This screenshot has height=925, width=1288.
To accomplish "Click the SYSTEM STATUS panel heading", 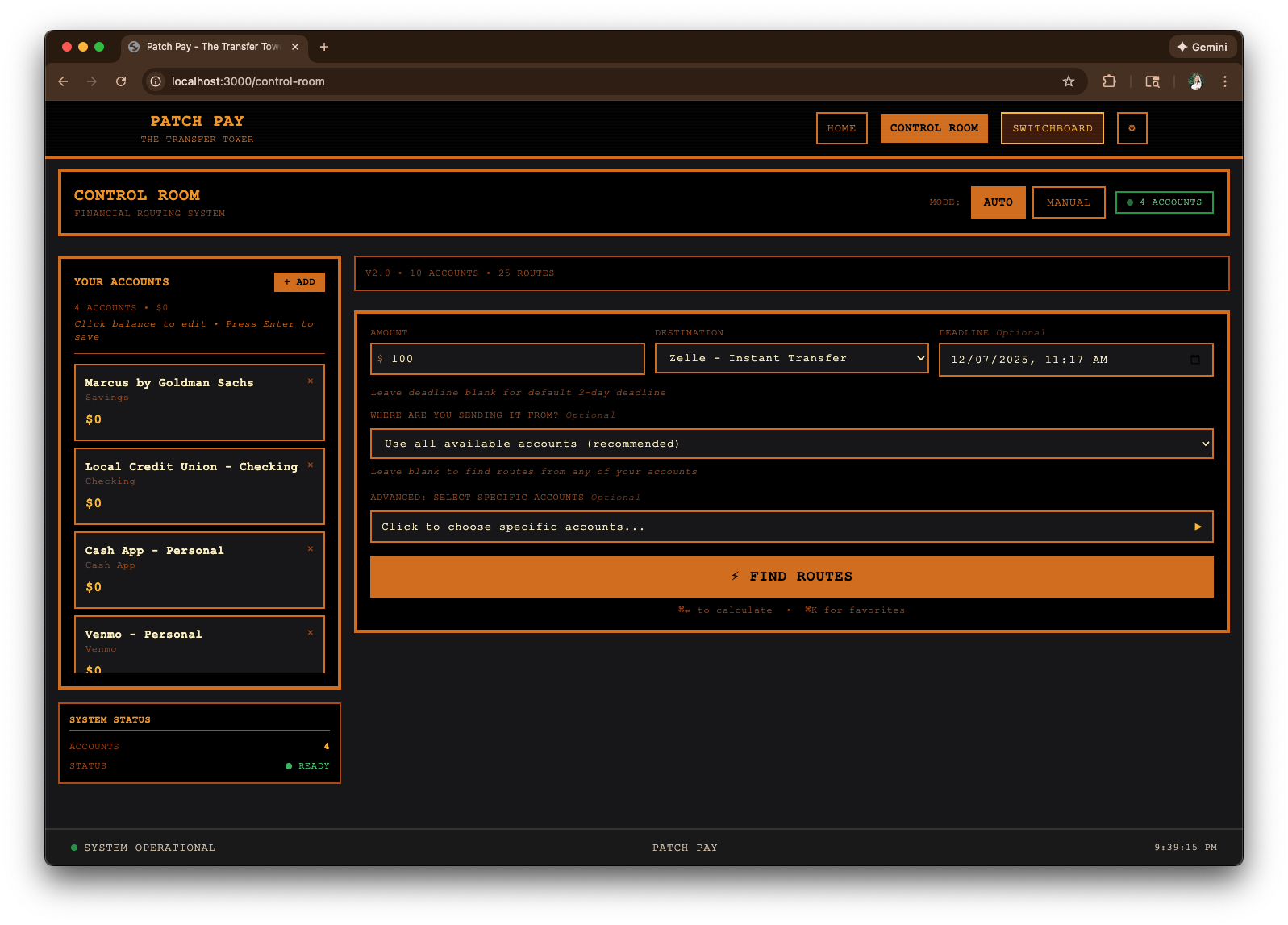I will (110, 719).
